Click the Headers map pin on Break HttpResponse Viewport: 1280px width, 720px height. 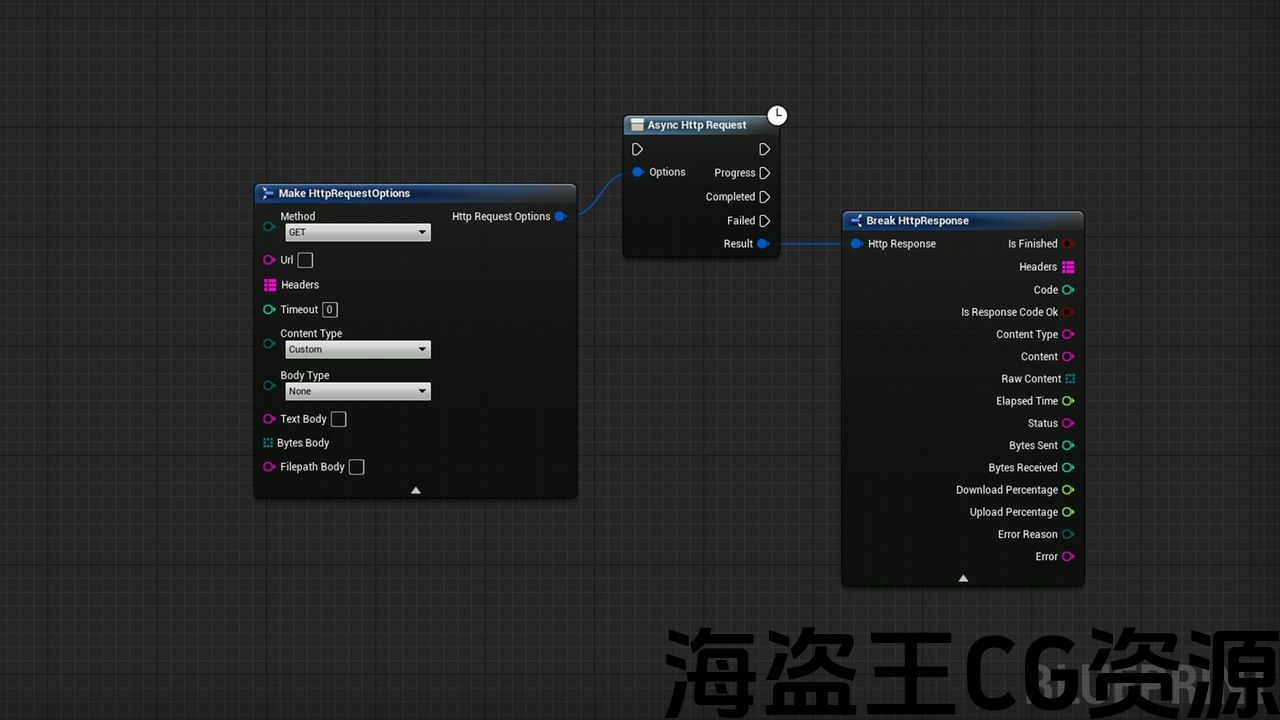(1068, 267)
